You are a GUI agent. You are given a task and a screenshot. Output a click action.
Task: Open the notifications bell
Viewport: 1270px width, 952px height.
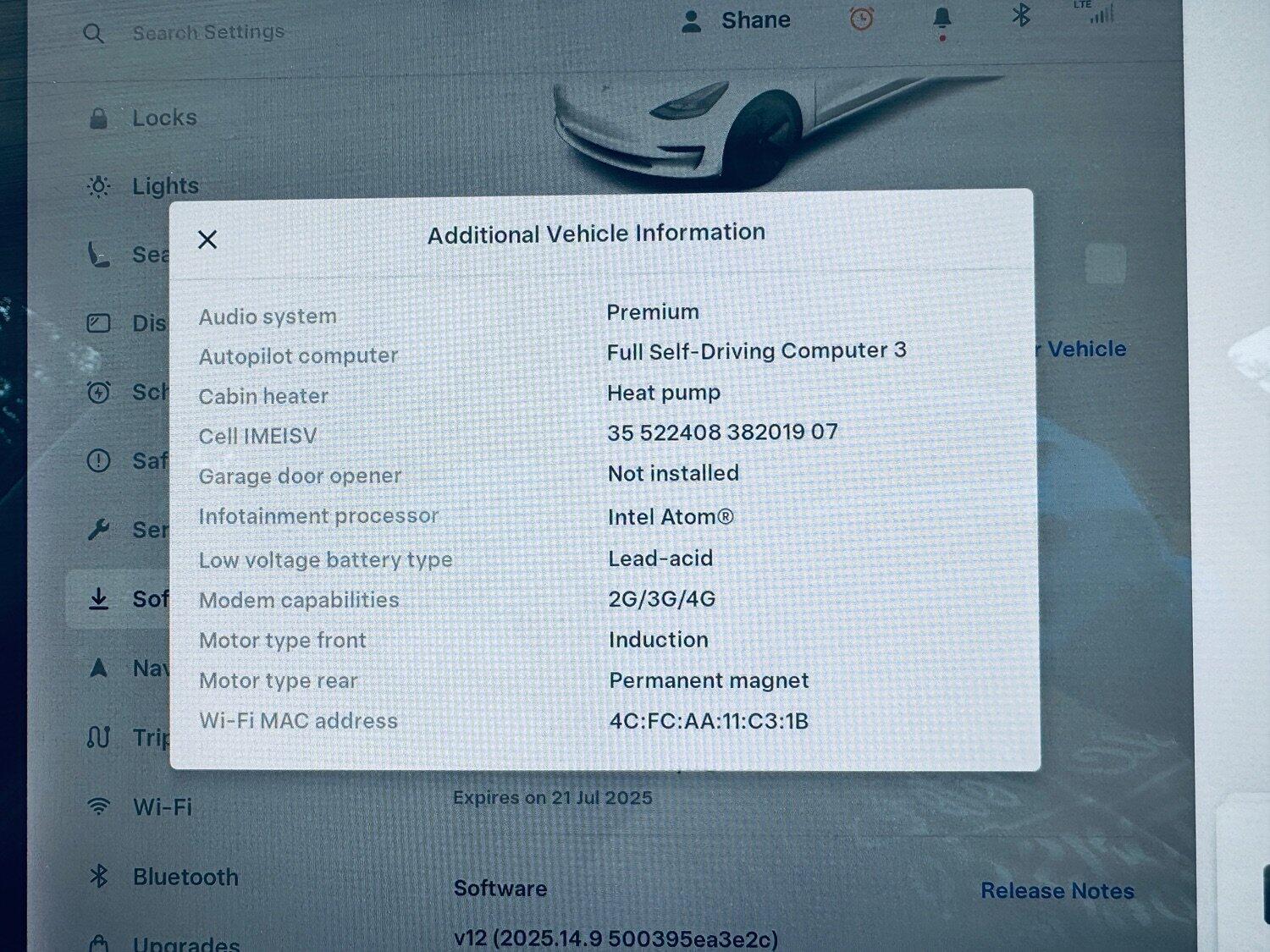tap(941, 19)
